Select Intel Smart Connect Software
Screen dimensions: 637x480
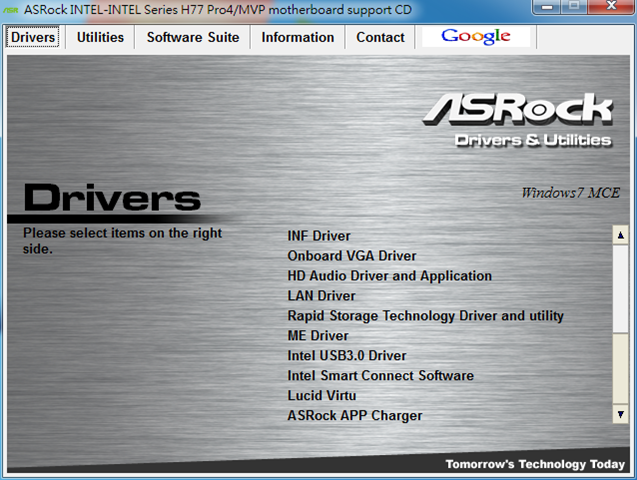coord(380,375)
